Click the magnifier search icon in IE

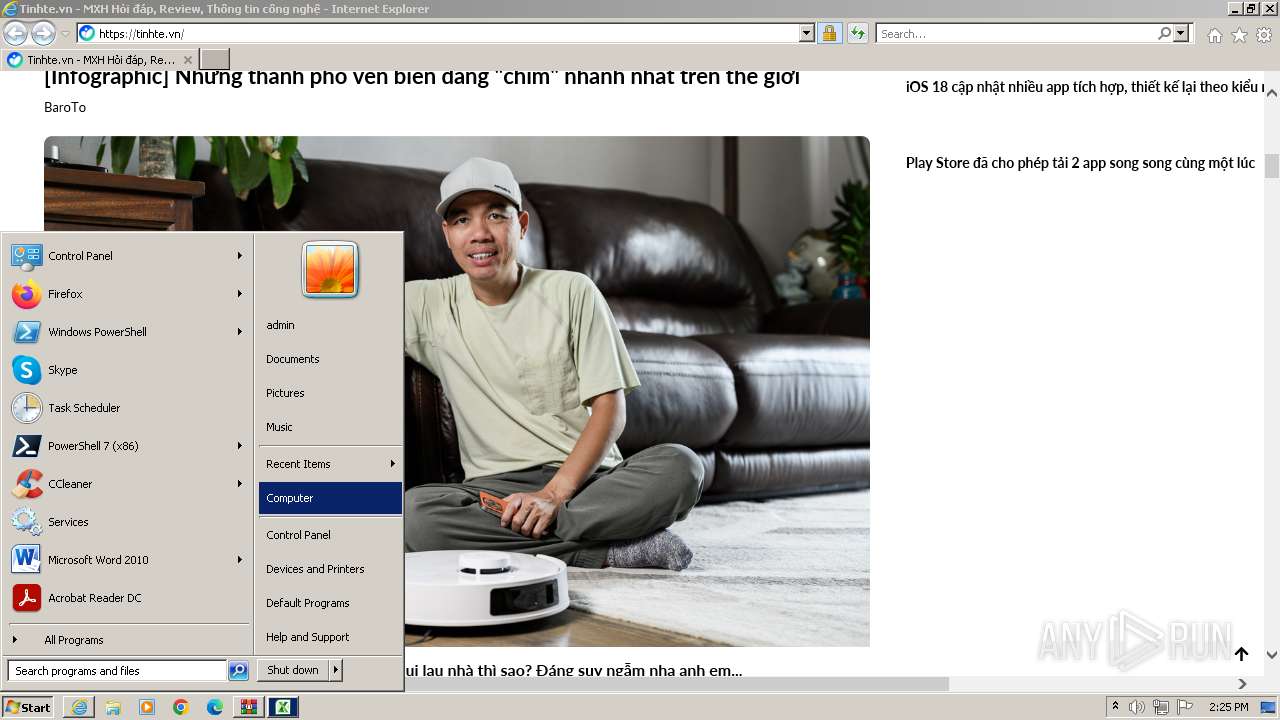click(x=1164, y=33)
